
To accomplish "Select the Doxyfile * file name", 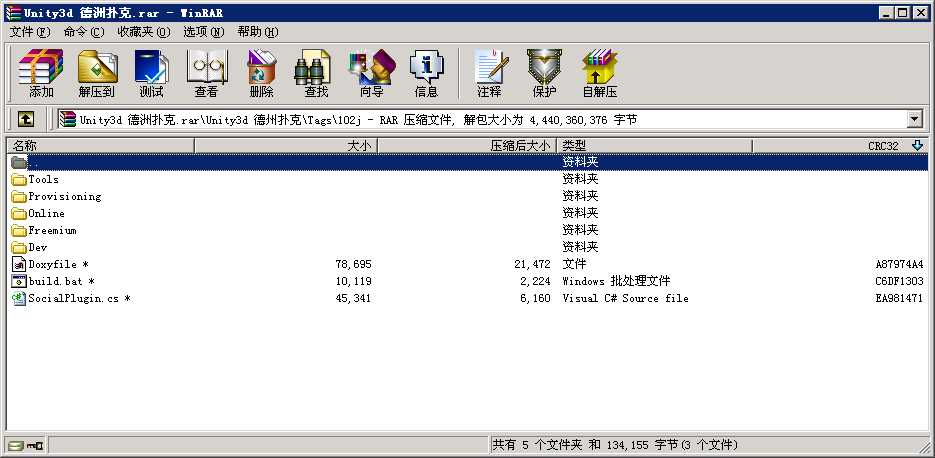I will [x=58, y=264].
